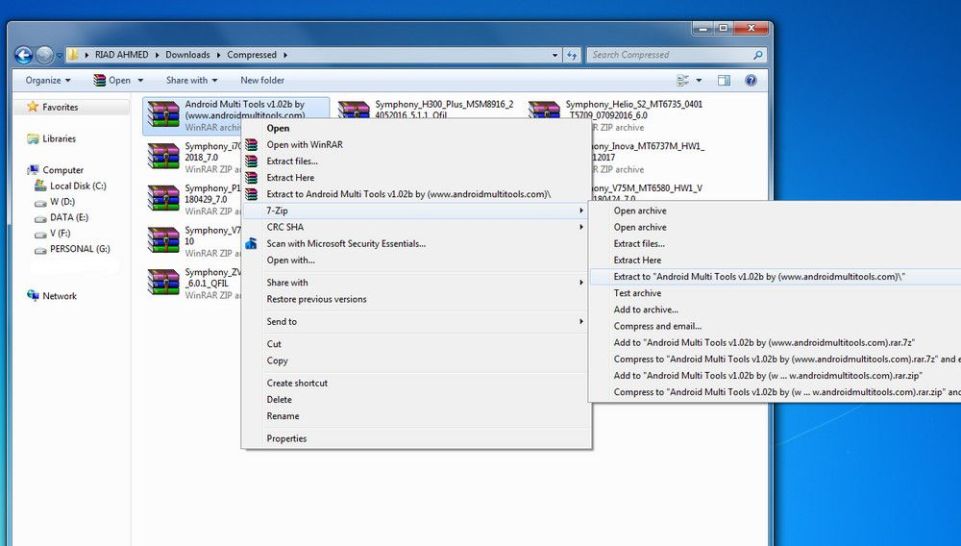Choose WinRAR Extract Here entry
The height and width of the screenshot is (546, 961).
click(417, 178)
